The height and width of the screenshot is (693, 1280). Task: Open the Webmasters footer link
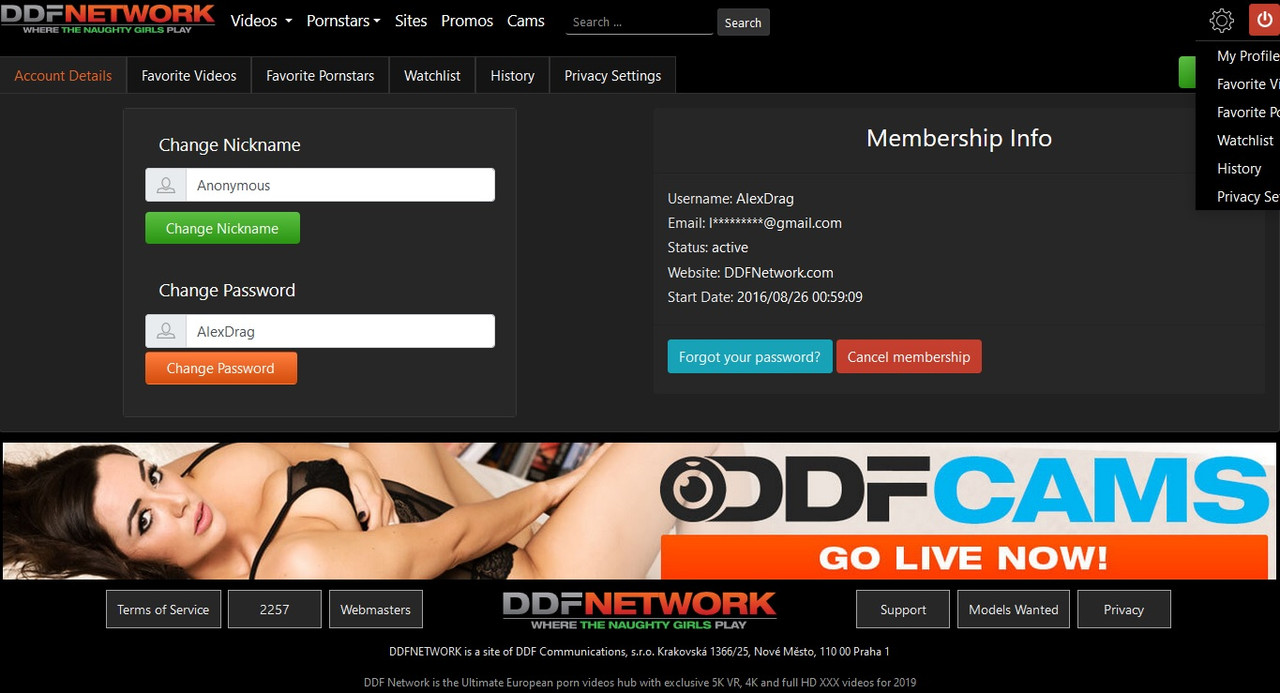click(376, 609)
